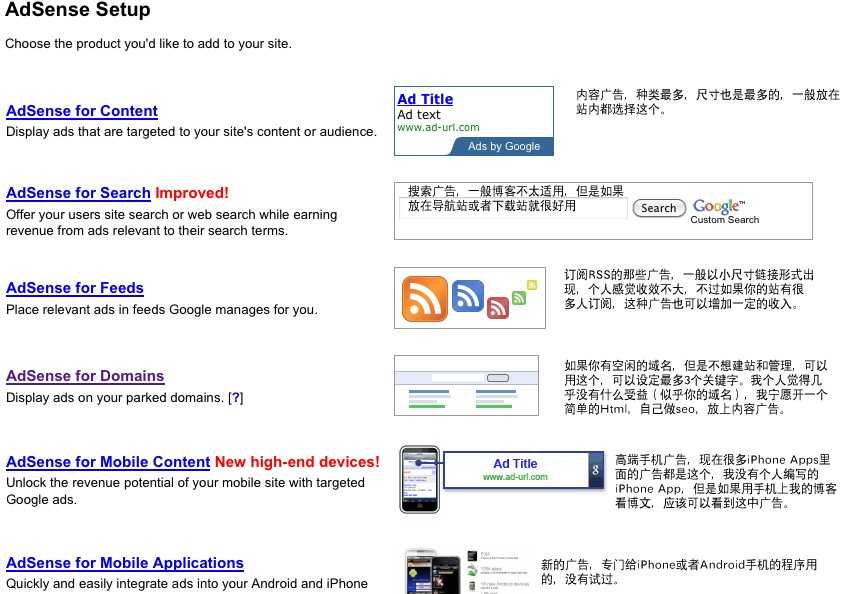Select the small red RSS icon
This screenshot has height=594, width=844.
tap(498, 308)
